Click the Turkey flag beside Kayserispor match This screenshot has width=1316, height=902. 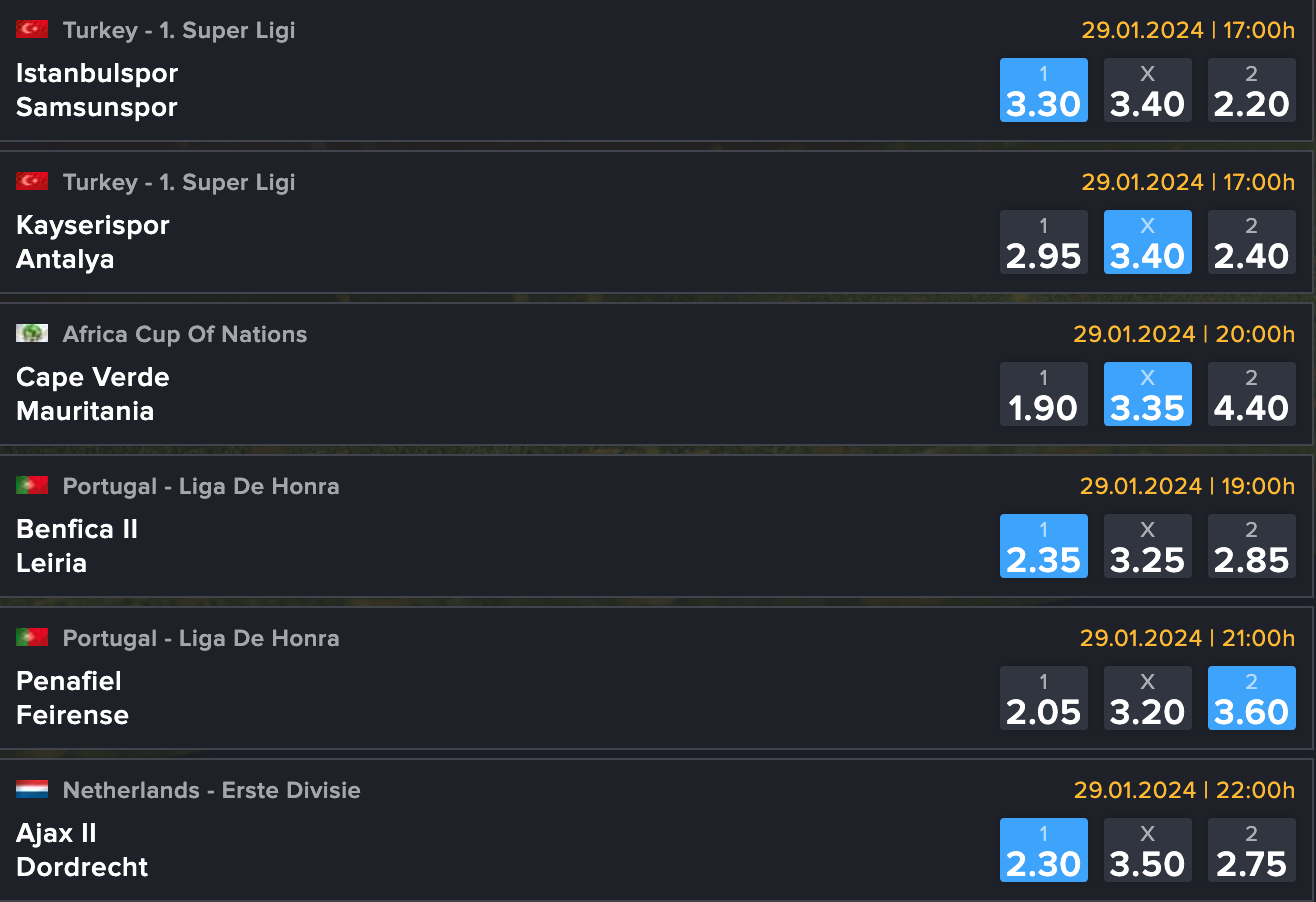click(31, 181)
